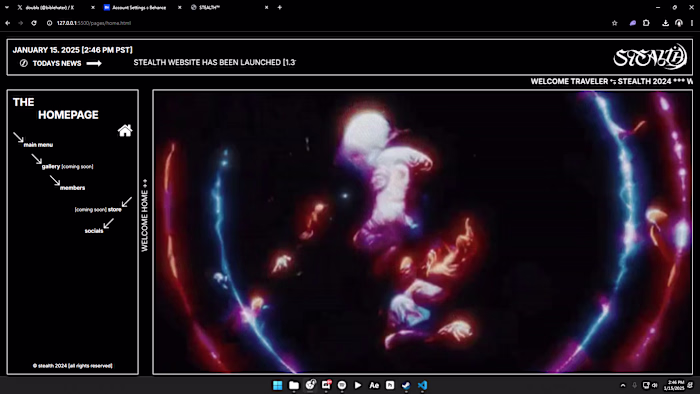Open the Windows Start menu
The image size is (700, 394).
pos(278,385)
